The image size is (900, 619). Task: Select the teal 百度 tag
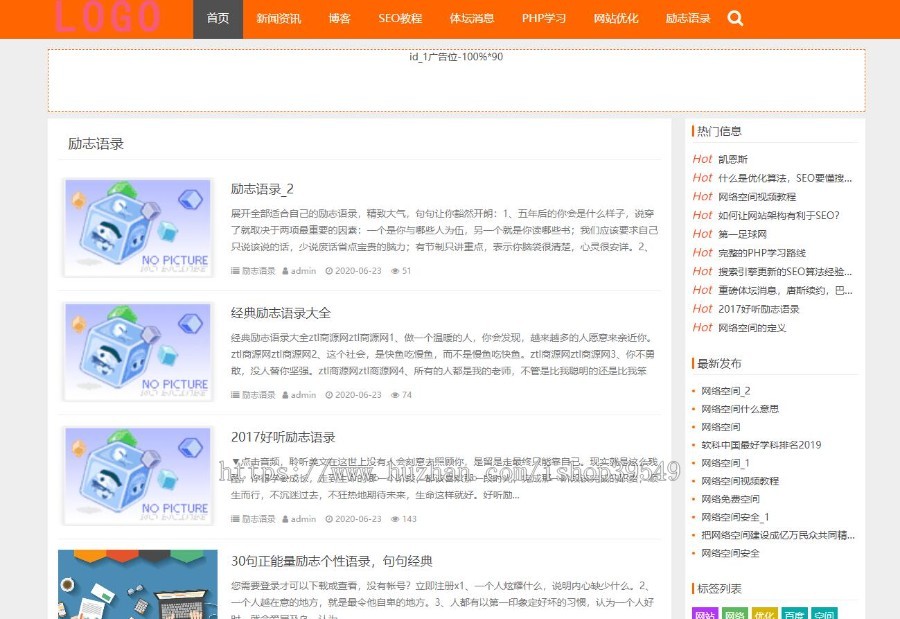[794, 614]
